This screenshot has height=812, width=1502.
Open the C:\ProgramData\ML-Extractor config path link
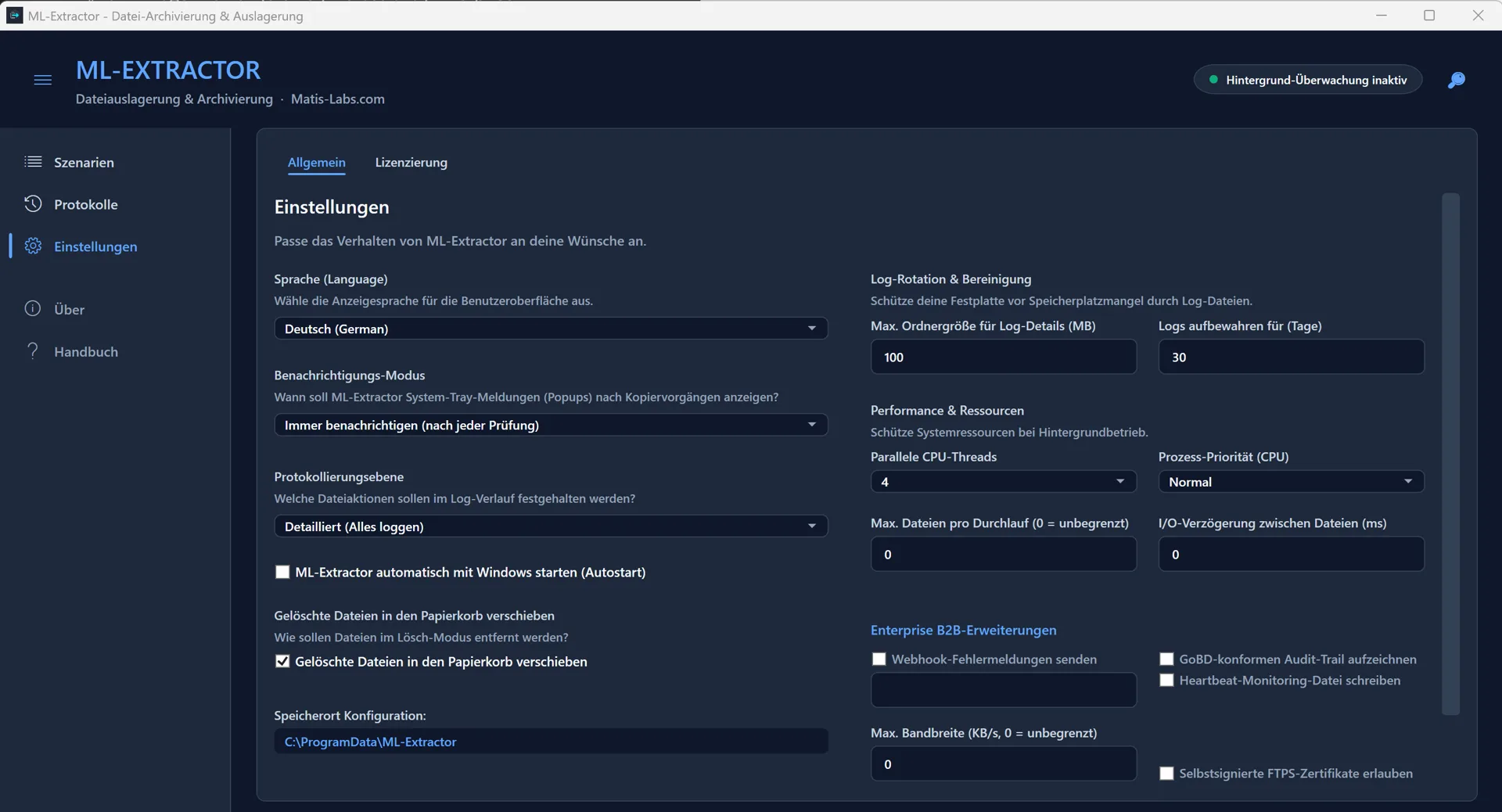370,742
